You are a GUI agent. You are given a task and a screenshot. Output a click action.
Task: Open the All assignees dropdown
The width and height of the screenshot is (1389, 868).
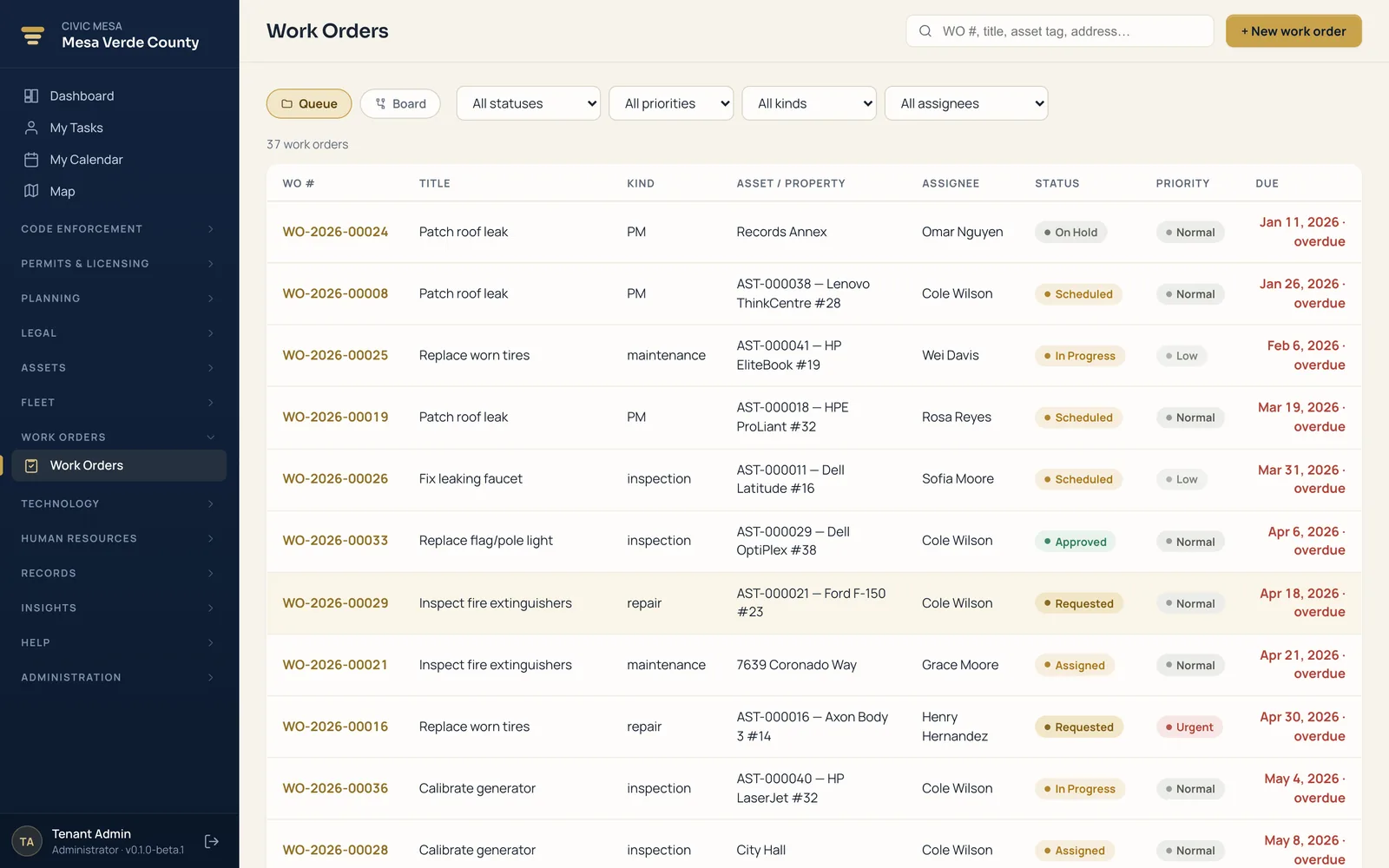pos(966,103)
